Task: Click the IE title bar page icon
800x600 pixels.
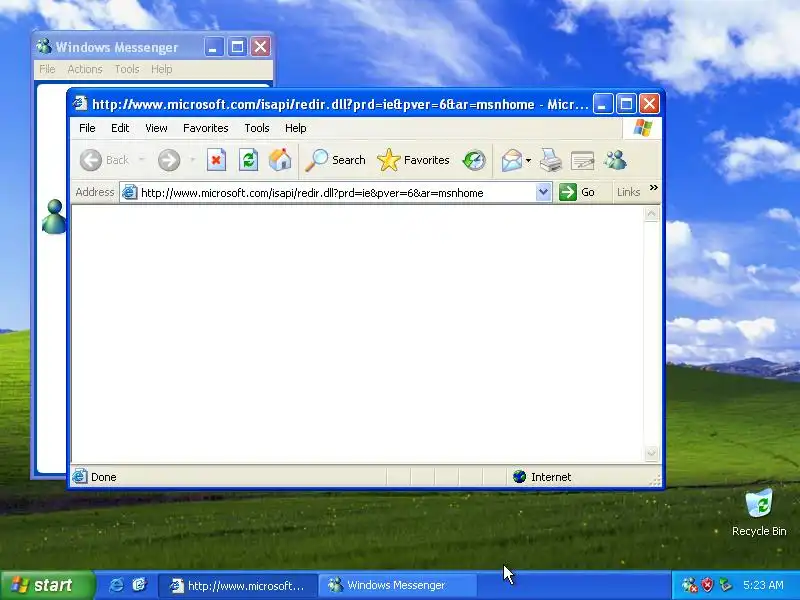Action: pos(80,104)
